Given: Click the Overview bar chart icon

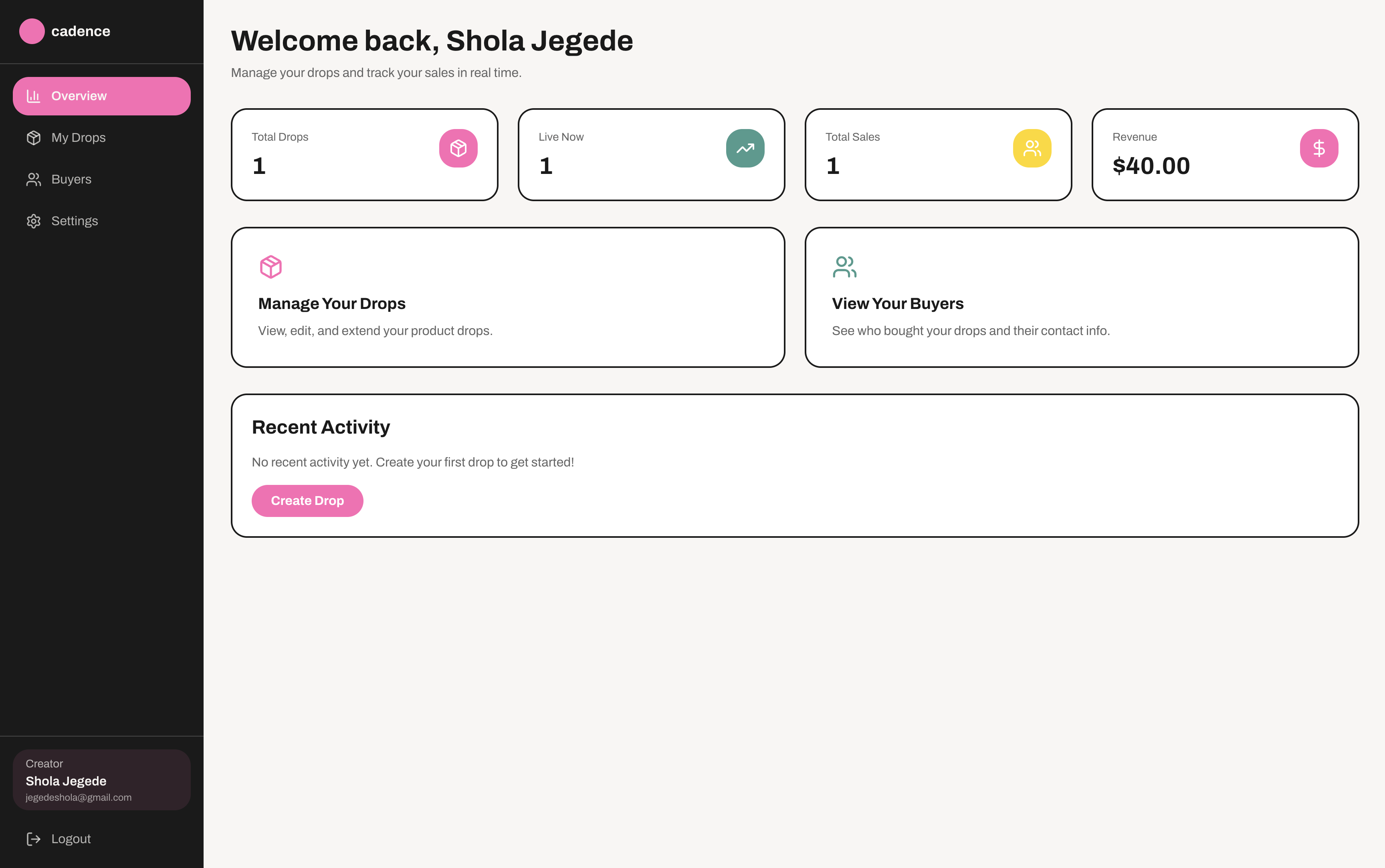Looking at the screenshot, I should (x=33, y=96).
